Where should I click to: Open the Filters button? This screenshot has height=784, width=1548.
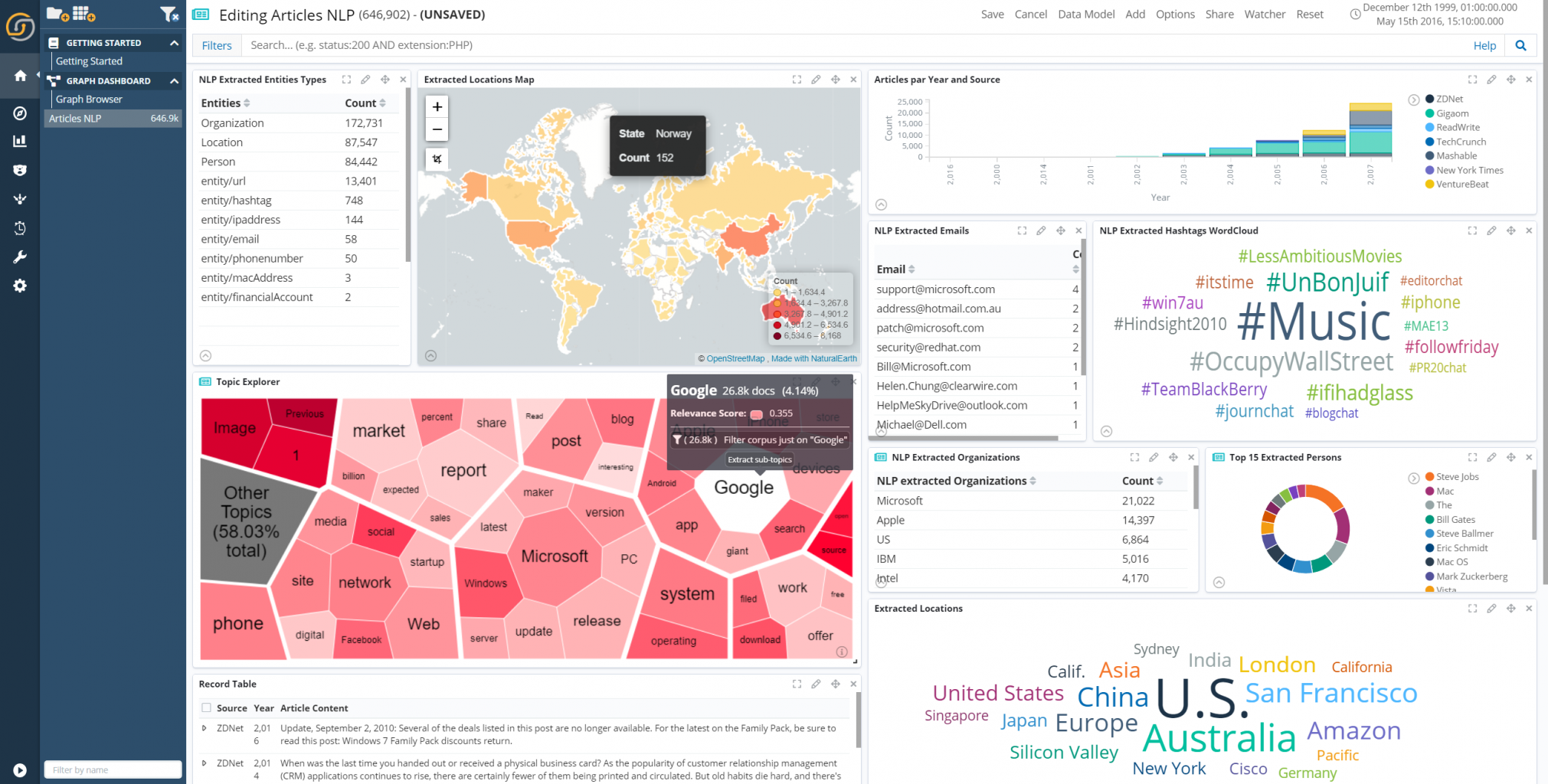pos(217,45)
